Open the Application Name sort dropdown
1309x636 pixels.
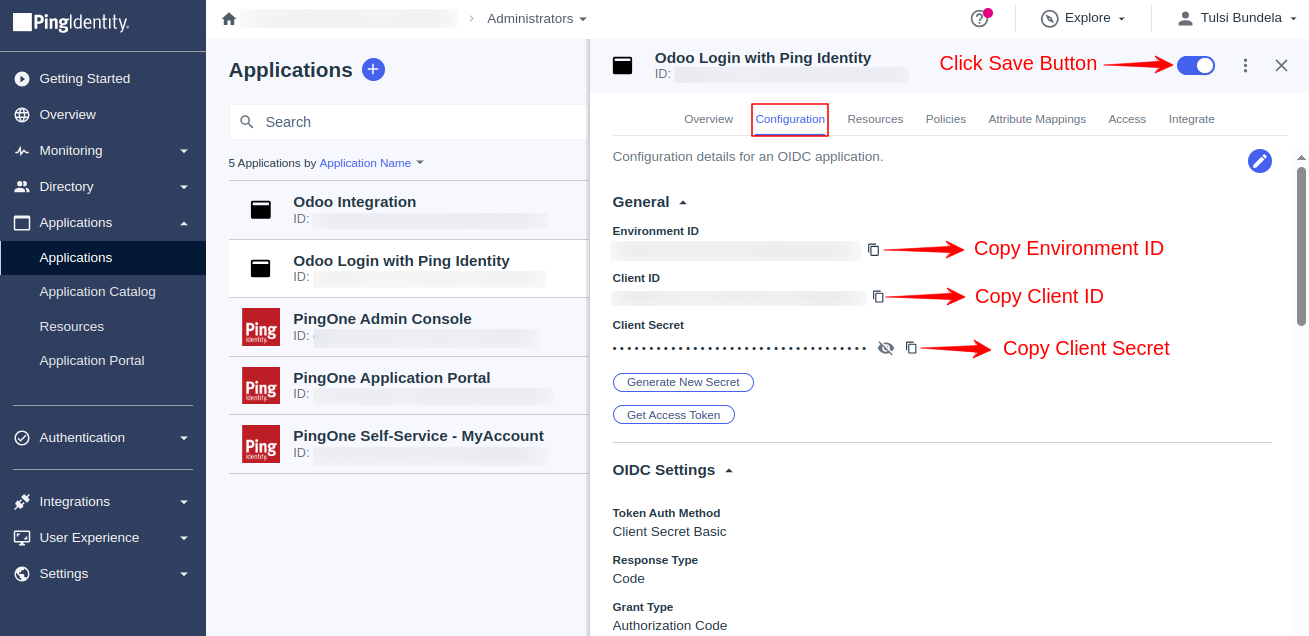372,163
